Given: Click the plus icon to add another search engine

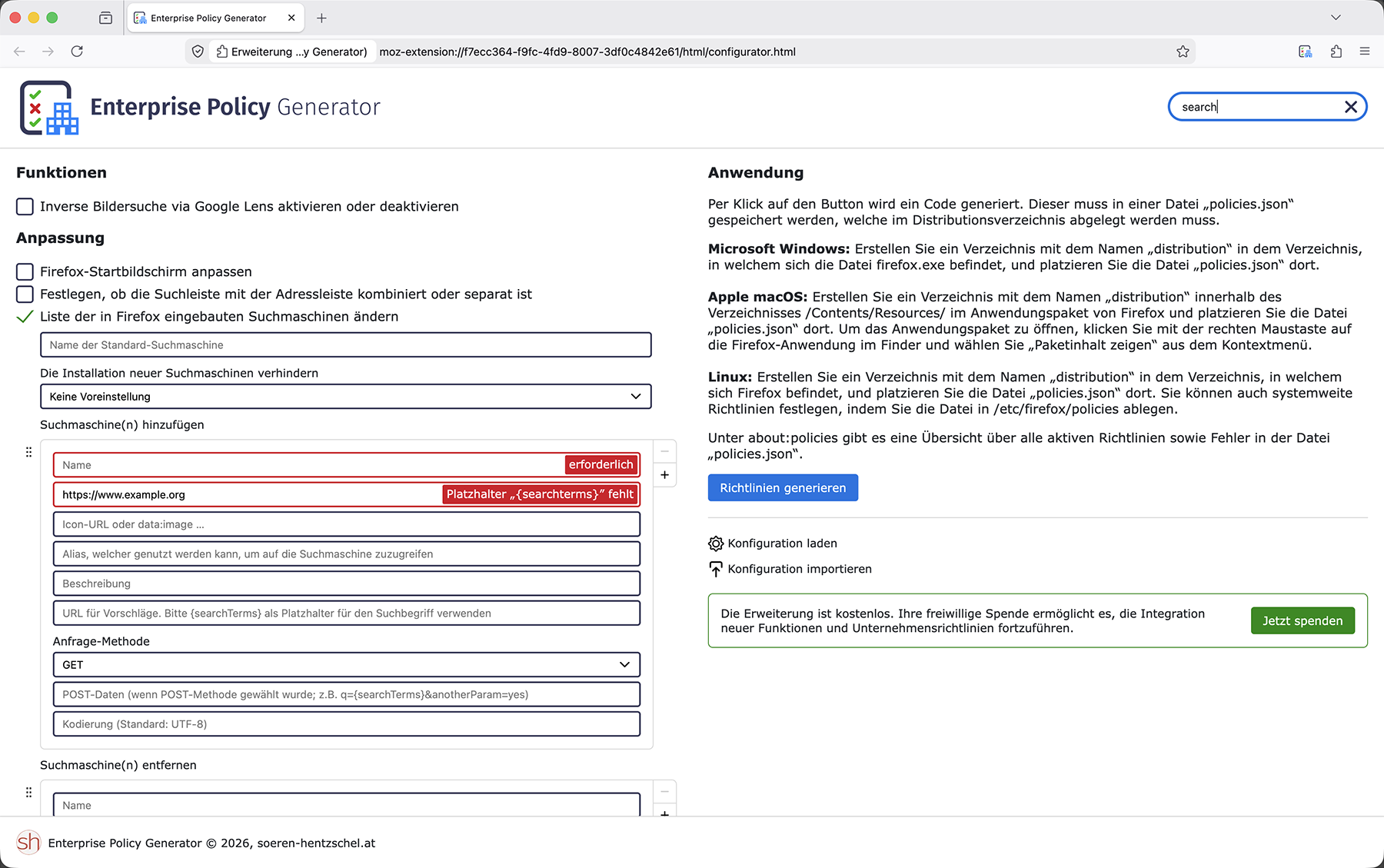Looking at the screenshot, I should point(664,475).
